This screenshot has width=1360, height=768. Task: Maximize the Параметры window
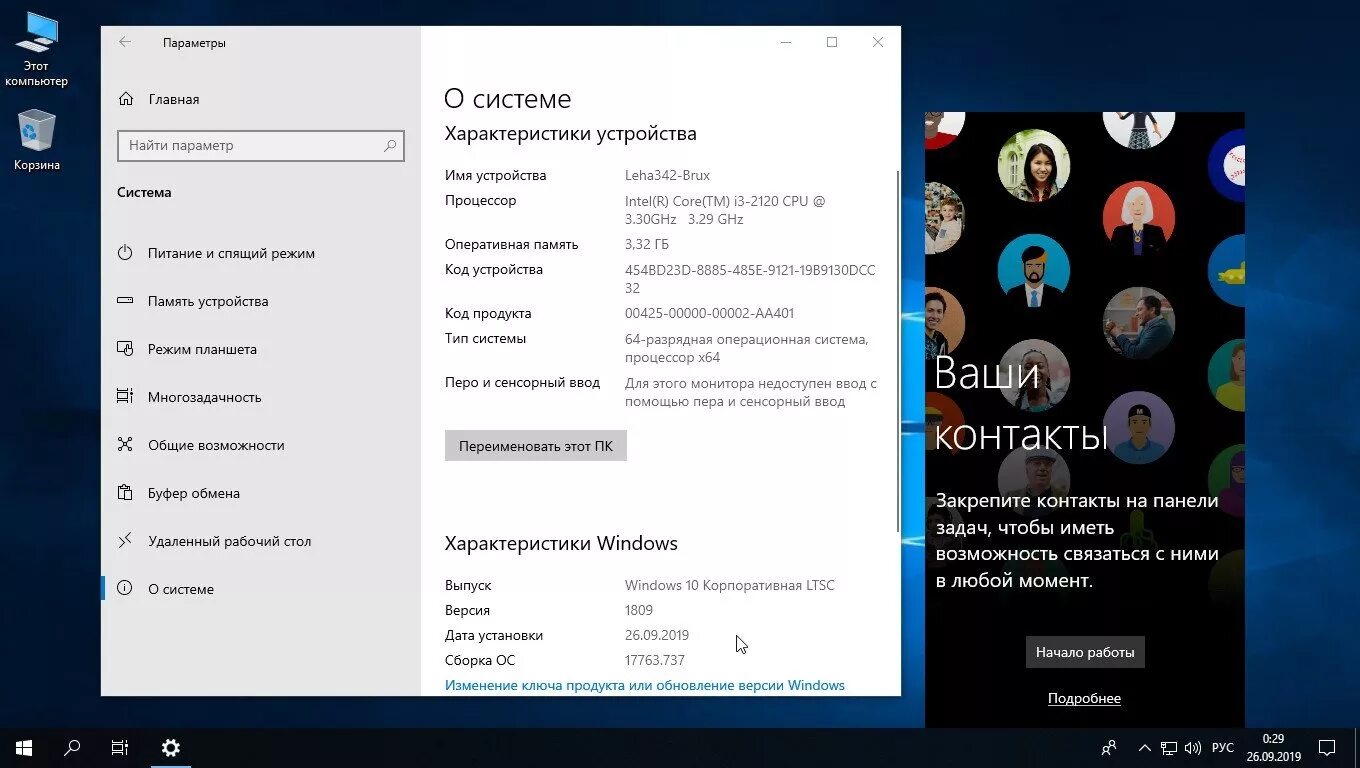coord(832,42)
